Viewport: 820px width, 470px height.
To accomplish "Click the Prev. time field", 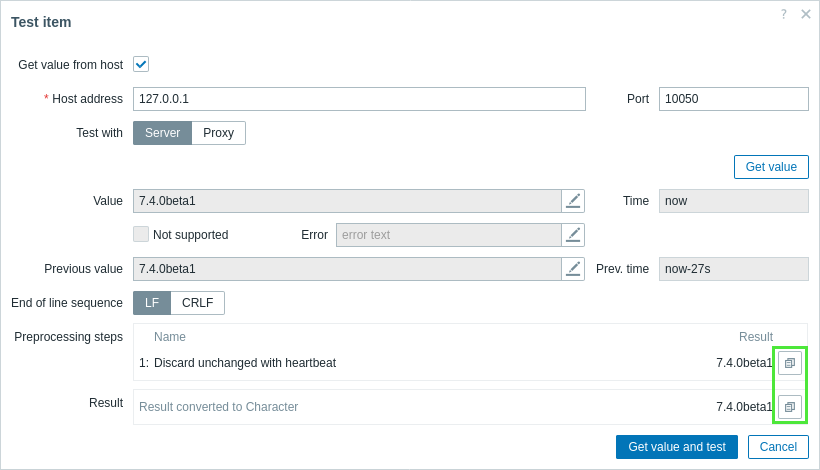I will tap(733, 269).
